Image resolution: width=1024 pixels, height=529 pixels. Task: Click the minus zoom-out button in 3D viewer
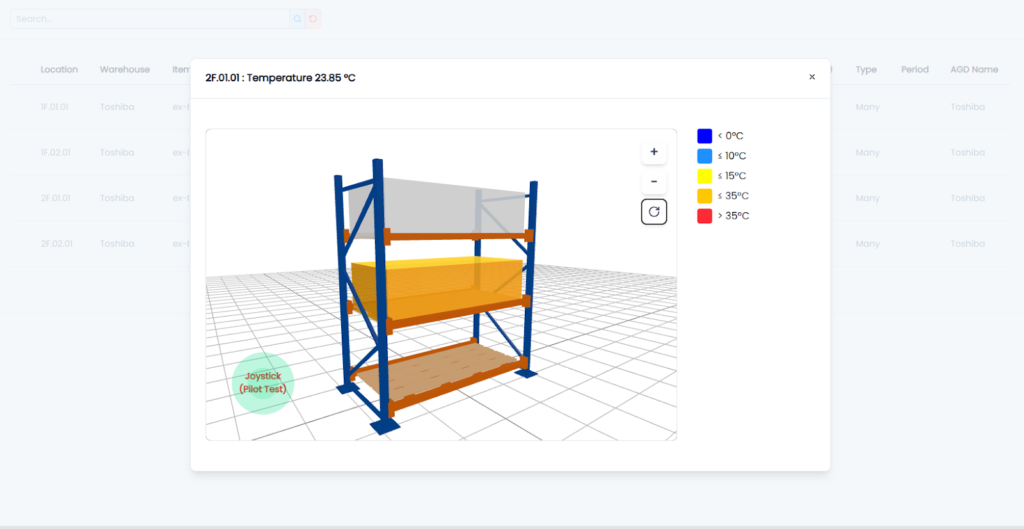pos(653,182)
